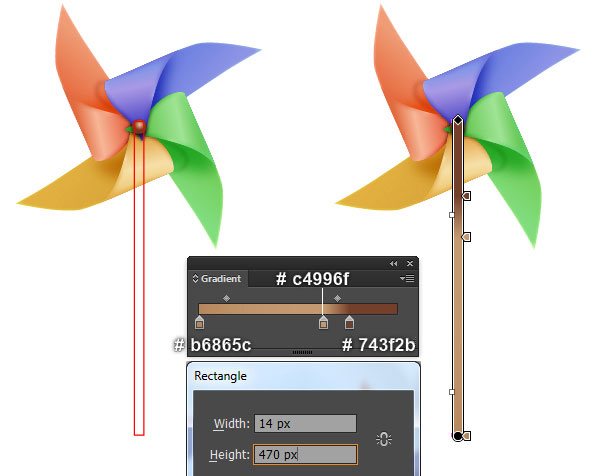Select the middle gradient stop under the bar
Image resolution: width=600 pixels, height=476 pixels.
click(x=323, y=323)
